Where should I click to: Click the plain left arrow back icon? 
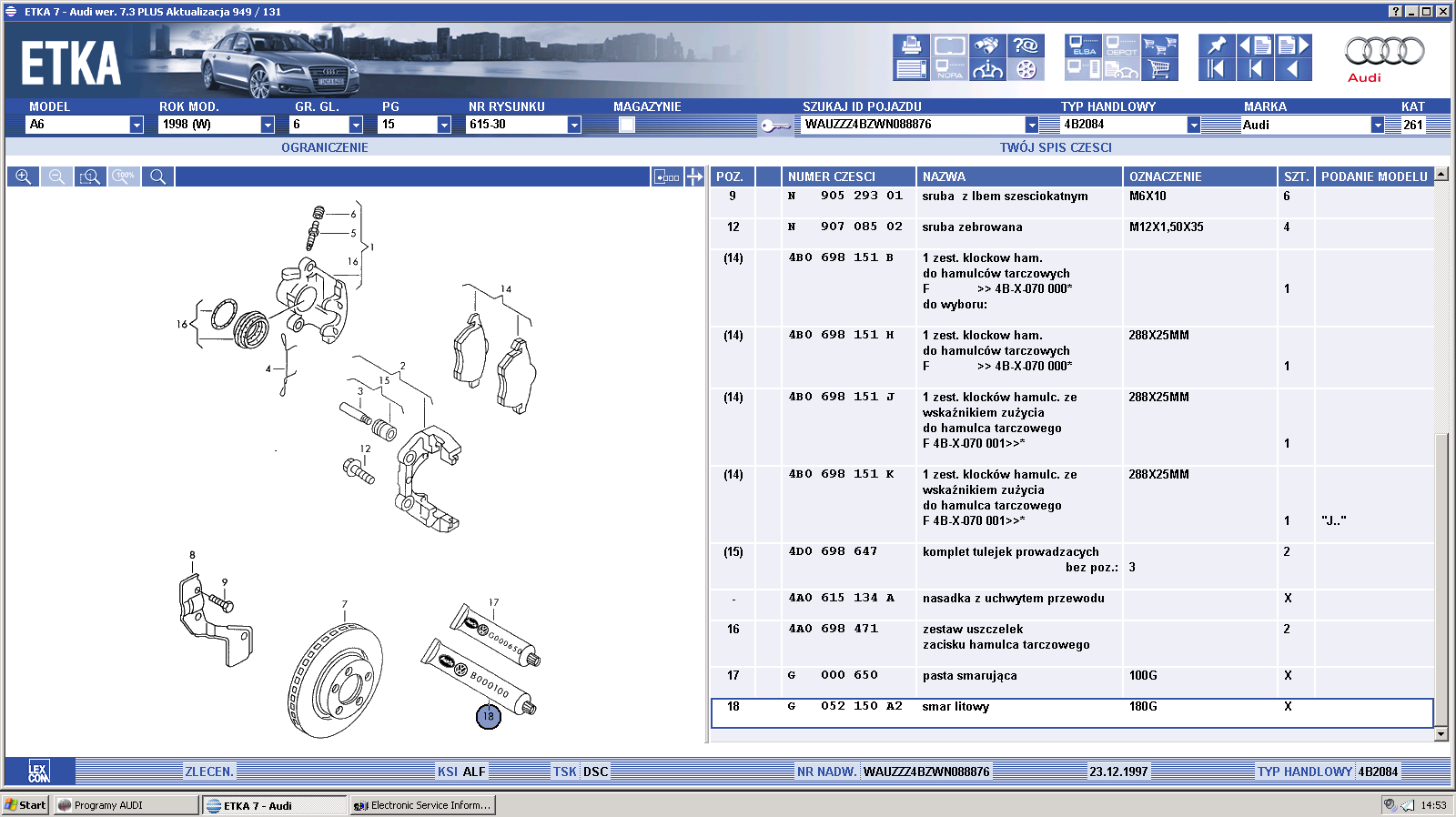click(x=1293, y=69)
